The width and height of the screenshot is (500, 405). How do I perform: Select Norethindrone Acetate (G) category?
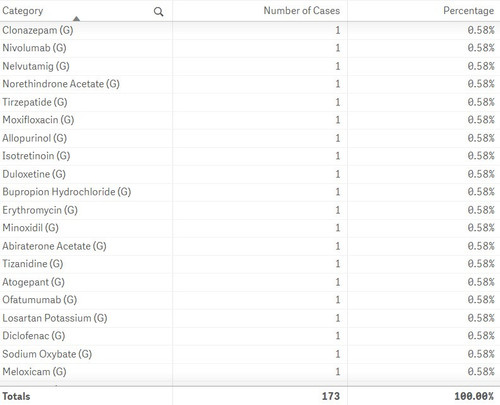coord(61,84)
